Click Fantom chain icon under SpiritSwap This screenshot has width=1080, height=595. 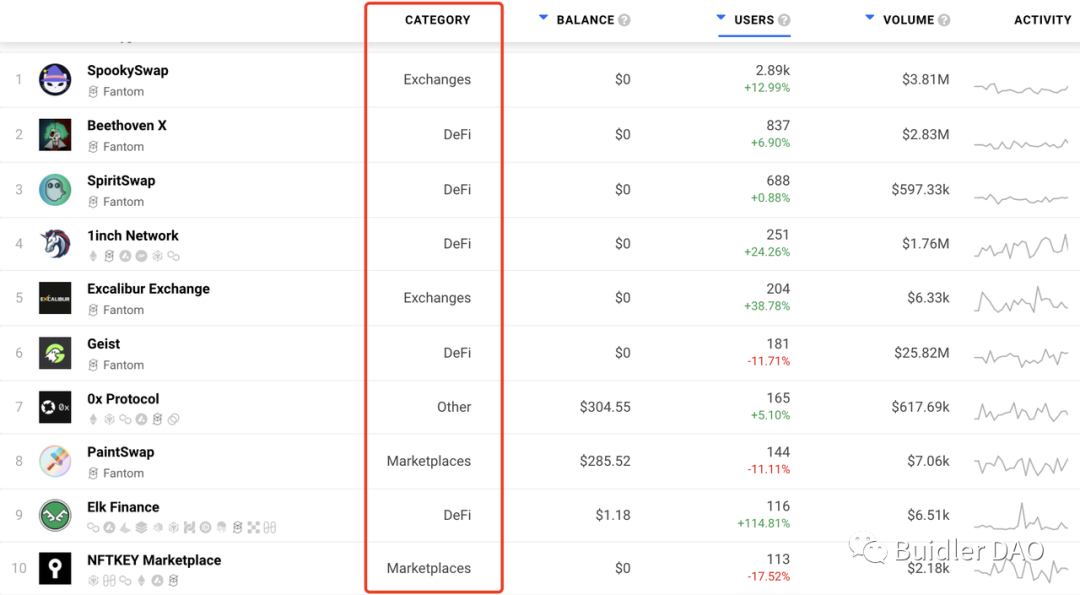[93, 202]
